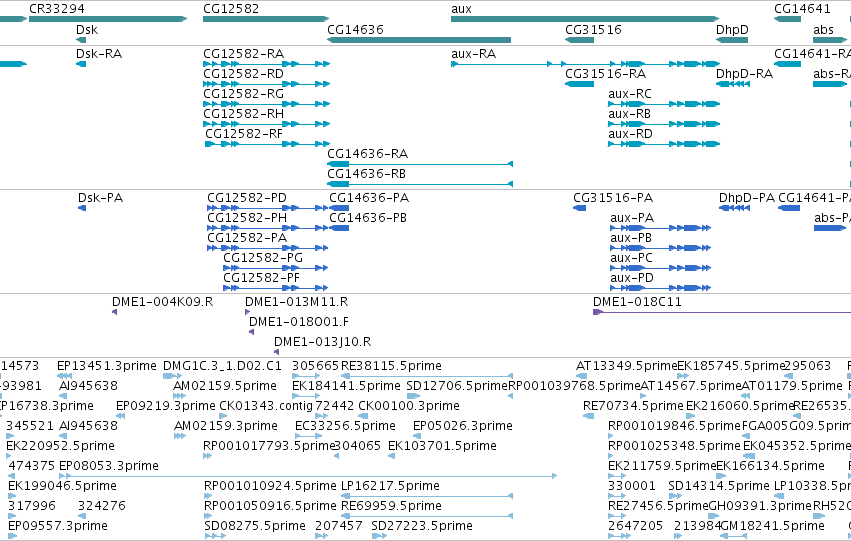
Task: Select the teal CR33294 gene arrow
Action: [x=108, y=19]
